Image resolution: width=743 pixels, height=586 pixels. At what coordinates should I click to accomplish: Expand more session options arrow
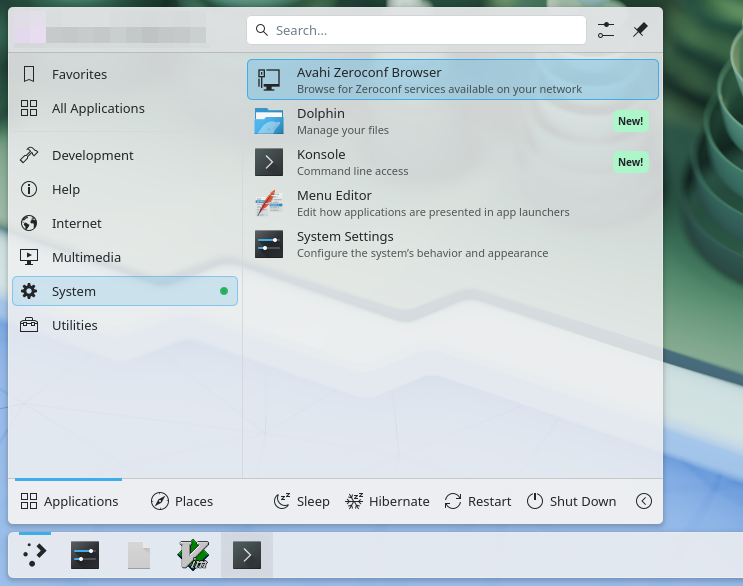click(x=644, y=501)
